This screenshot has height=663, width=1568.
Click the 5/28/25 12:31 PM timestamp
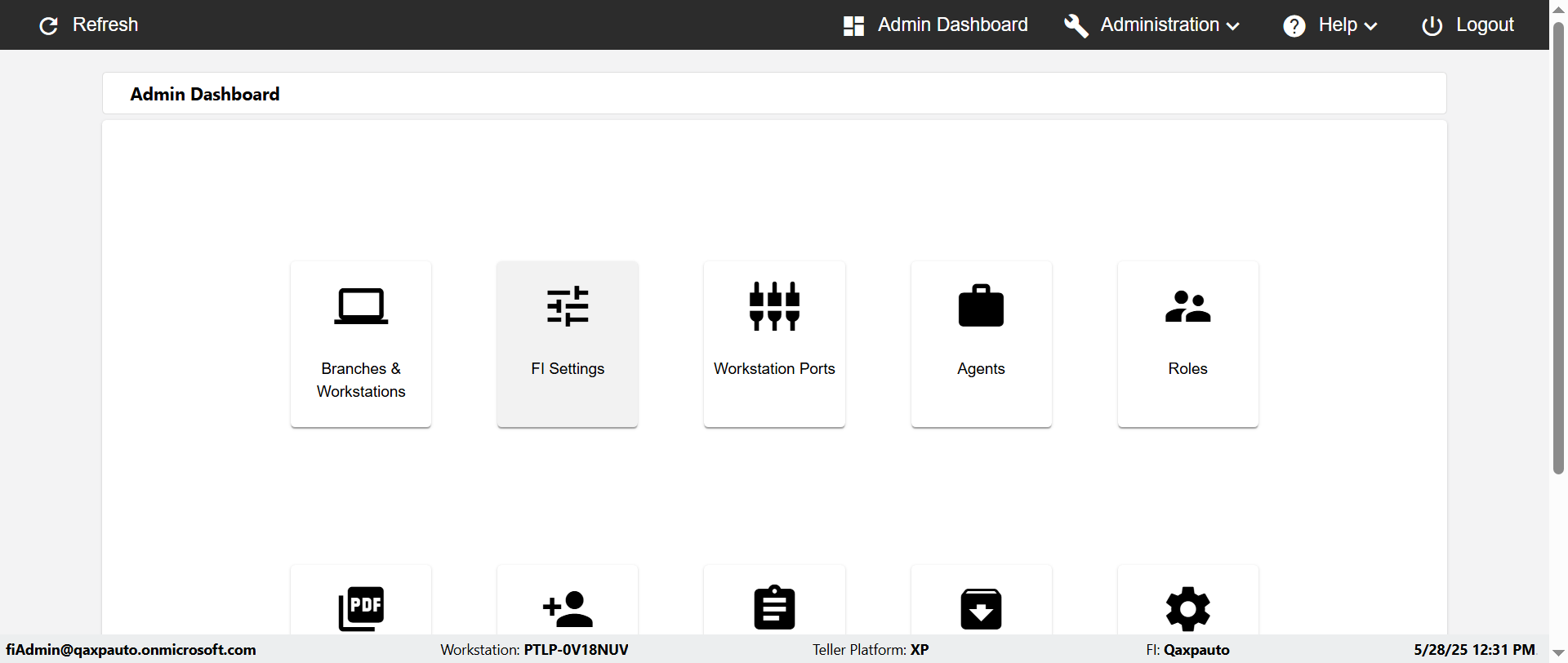[x=1475, y=650]
